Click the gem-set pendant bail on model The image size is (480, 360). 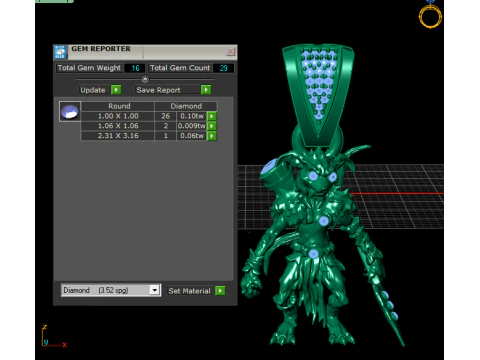click(318, 95)
